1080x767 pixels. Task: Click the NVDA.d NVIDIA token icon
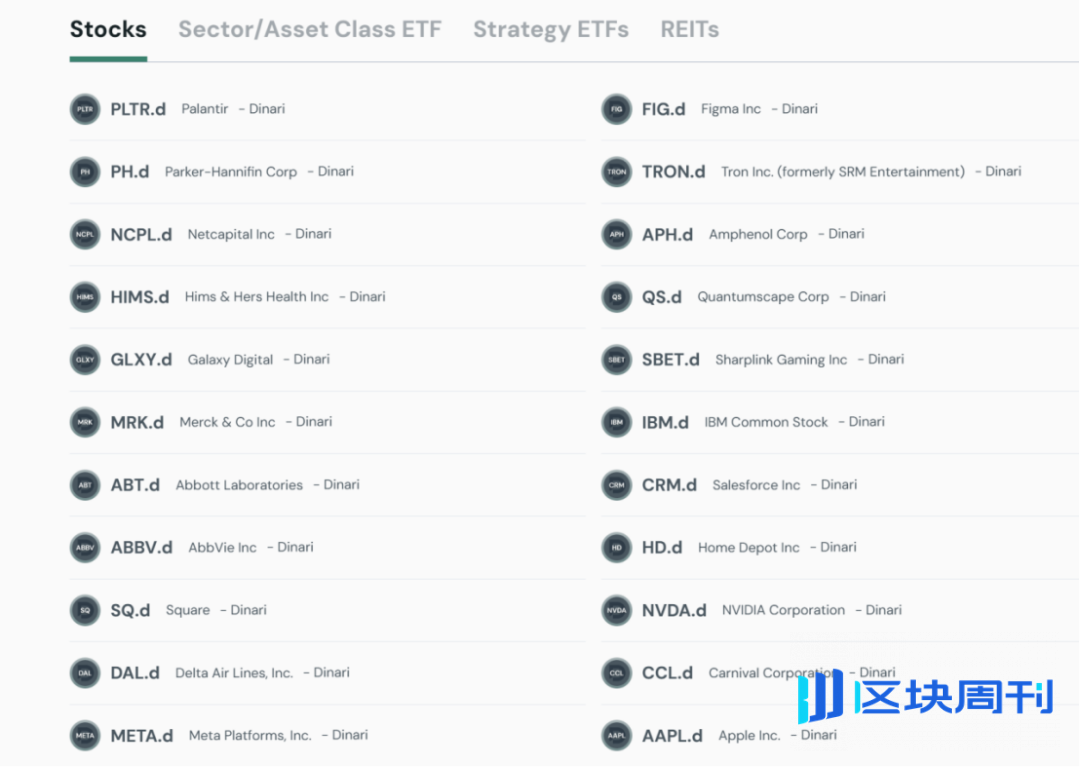(x=616, y=610)
